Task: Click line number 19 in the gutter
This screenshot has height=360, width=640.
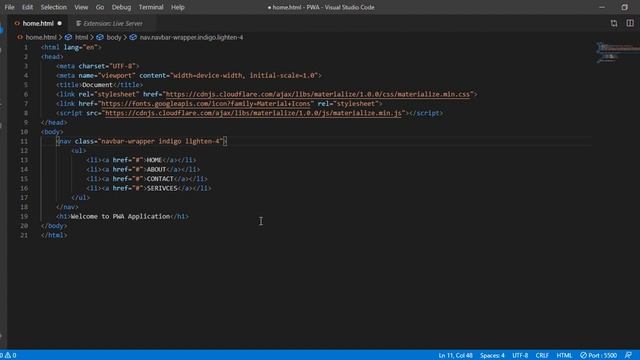Action: coord(24,216)
